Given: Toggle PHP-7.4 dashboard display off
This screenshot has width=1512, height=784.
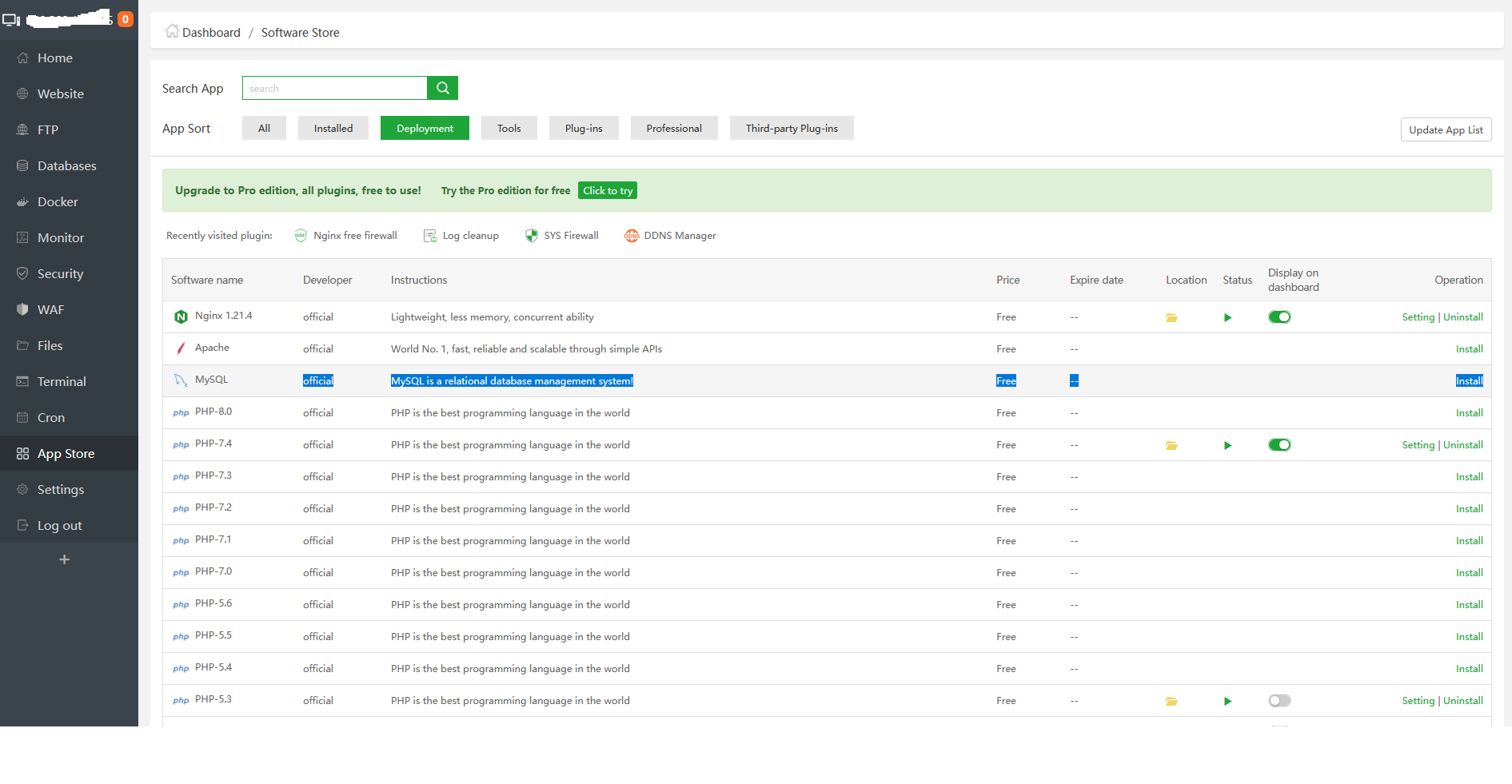Looking at the screenshot, I should (1279, 444).
